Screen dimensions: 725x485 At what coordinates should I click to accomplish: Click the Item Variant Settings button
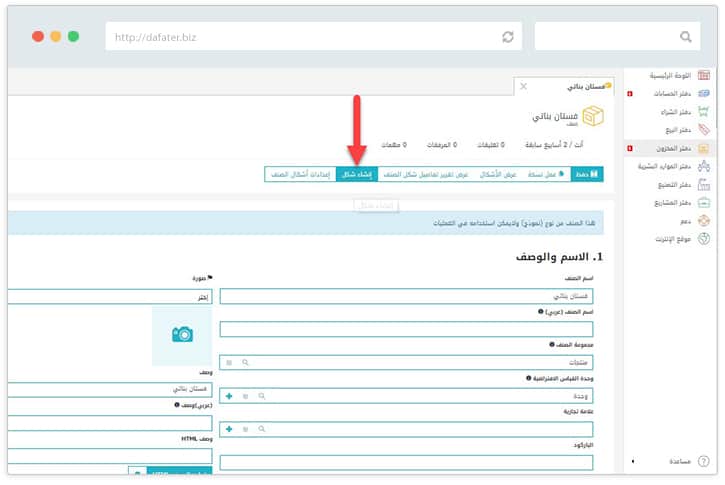pos(299,174)
